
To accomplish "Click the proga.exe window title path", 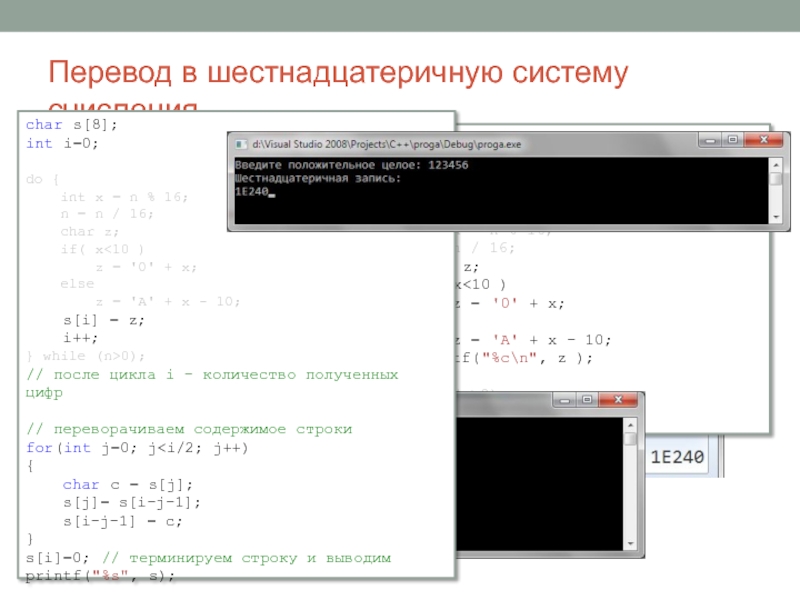I will pyautogui.click(x=387, y=144).
